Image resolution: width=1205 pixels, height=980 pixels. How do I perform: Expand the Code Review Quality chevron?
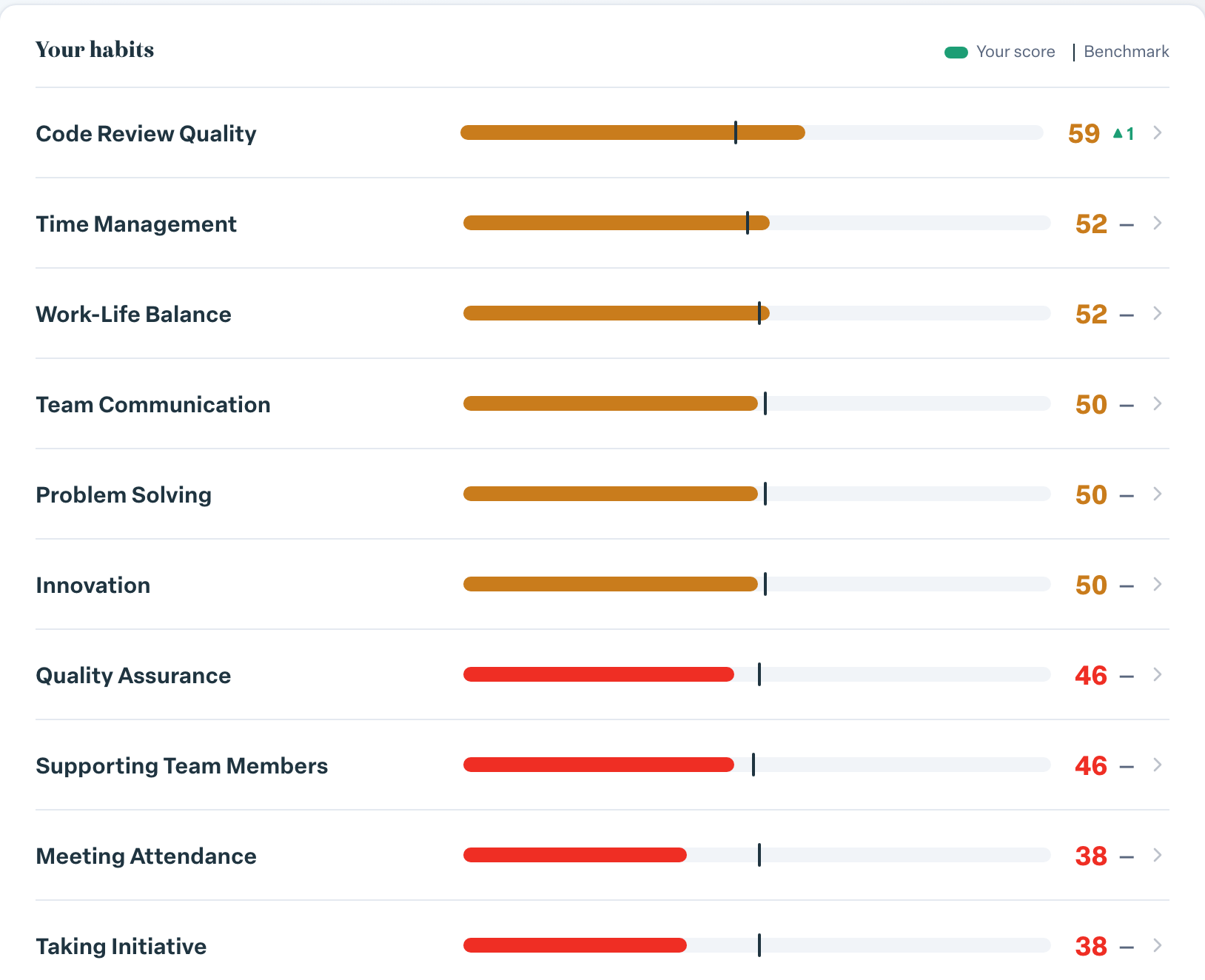pos(1158,132)
